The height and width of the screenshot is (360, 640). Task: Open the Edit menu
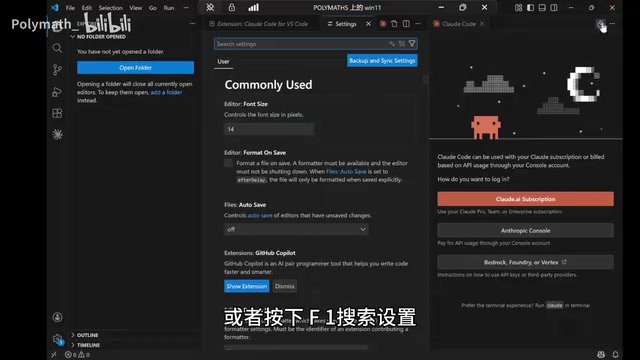point(87,8)
